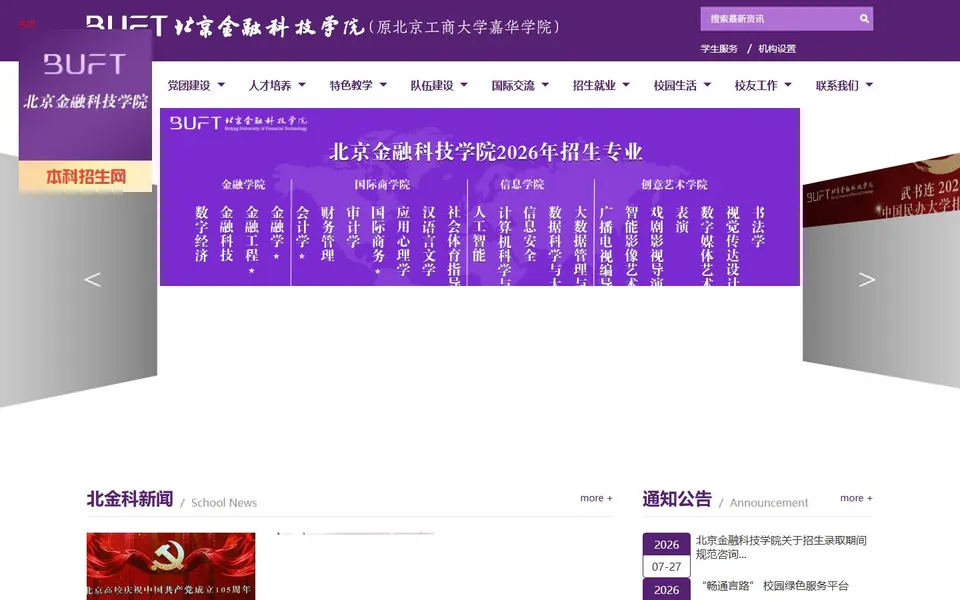Click the search magnifier icon
The width and height of the screenshot is (960, 600).
point(864,19)
